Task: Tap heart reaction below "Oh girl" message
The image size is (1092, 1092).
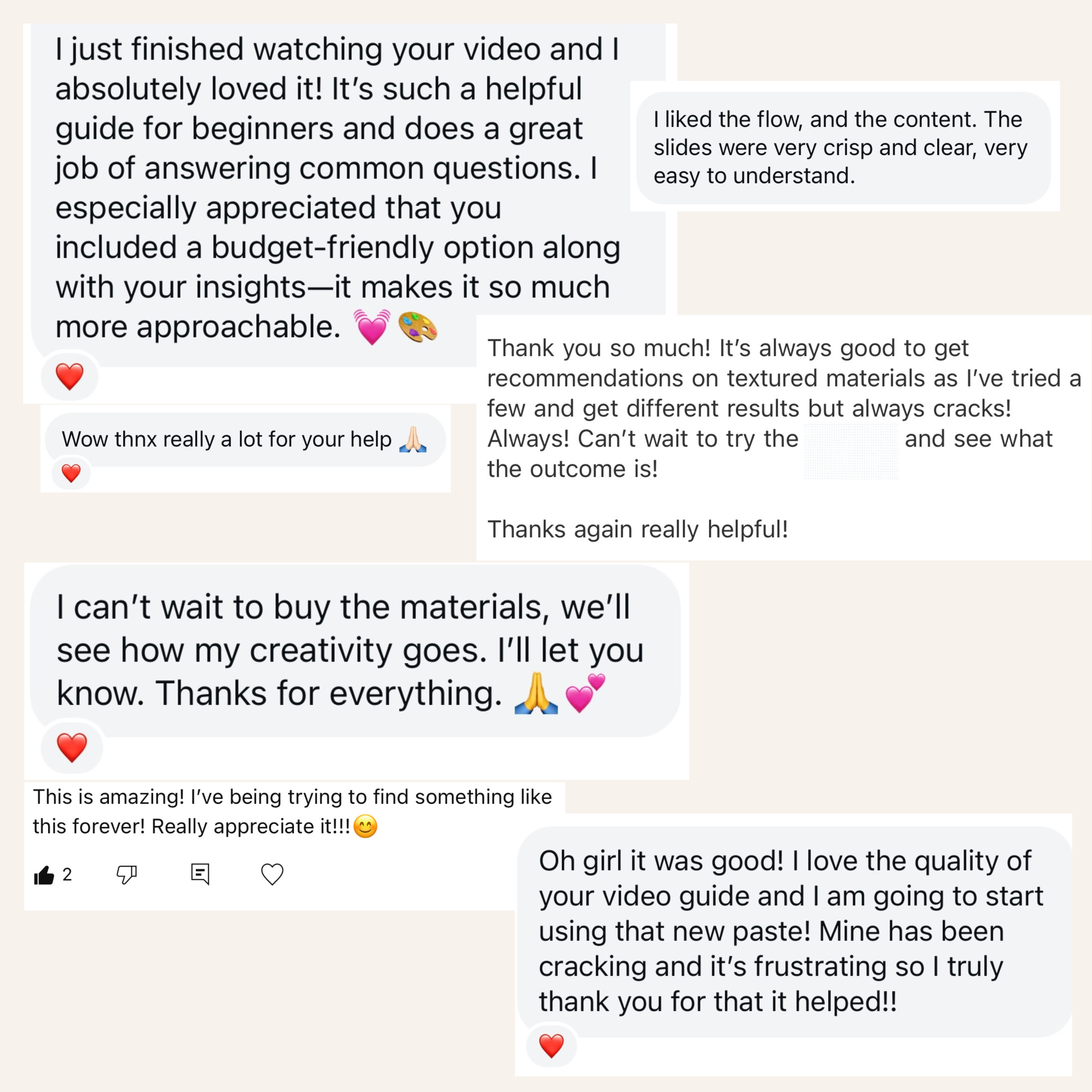Action: pyautogui.click(x=551, y=1045)
